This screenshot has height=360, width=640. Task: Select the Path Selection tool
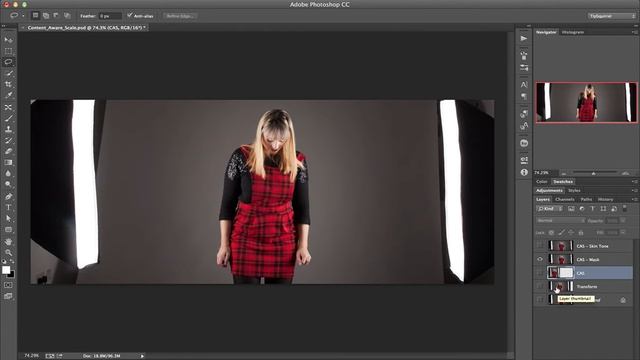[8, 218]
